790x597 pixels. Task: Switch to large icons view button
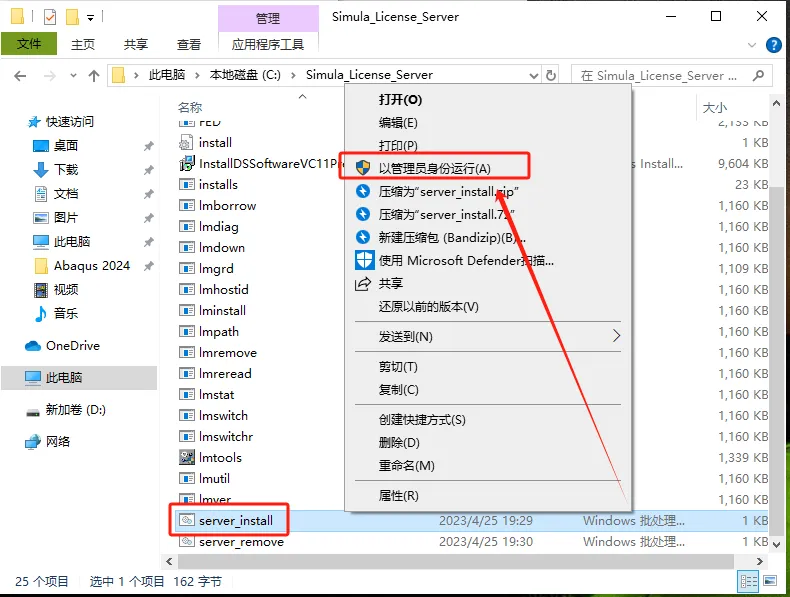(x=770, y=581)
